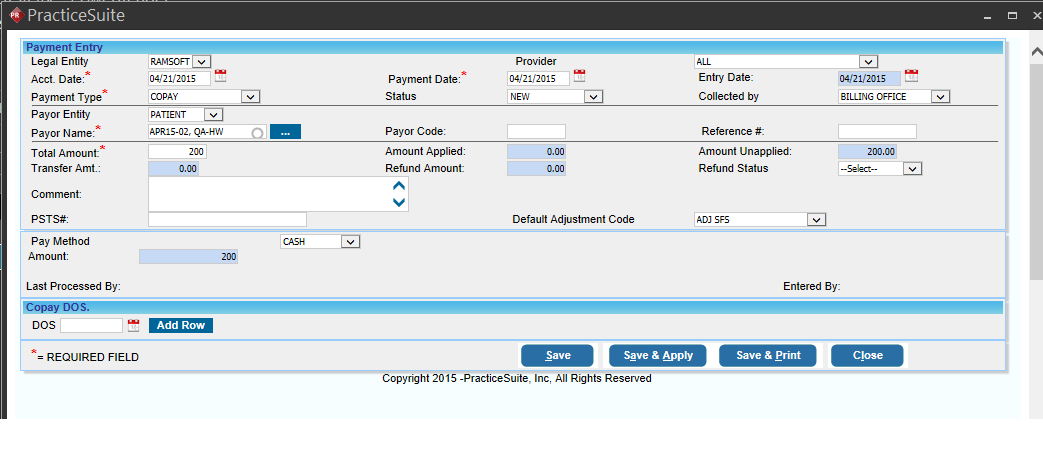
Task: Click the window scrollbar up arrow
Action: [1036, 51]
